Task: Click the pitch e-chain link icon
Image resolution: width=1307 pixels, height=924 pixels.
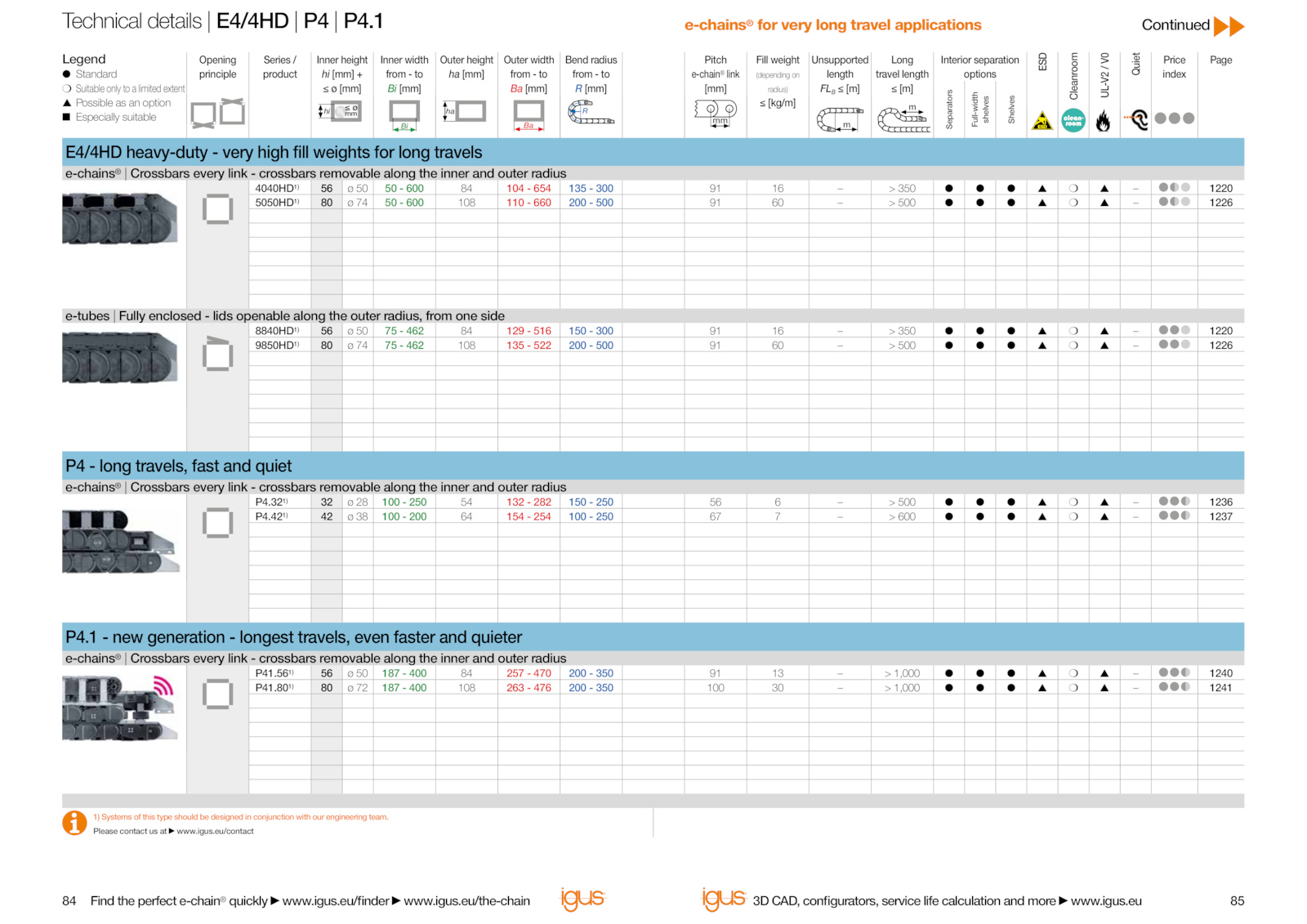Action: pyautogui.click(x=716, y=113)
